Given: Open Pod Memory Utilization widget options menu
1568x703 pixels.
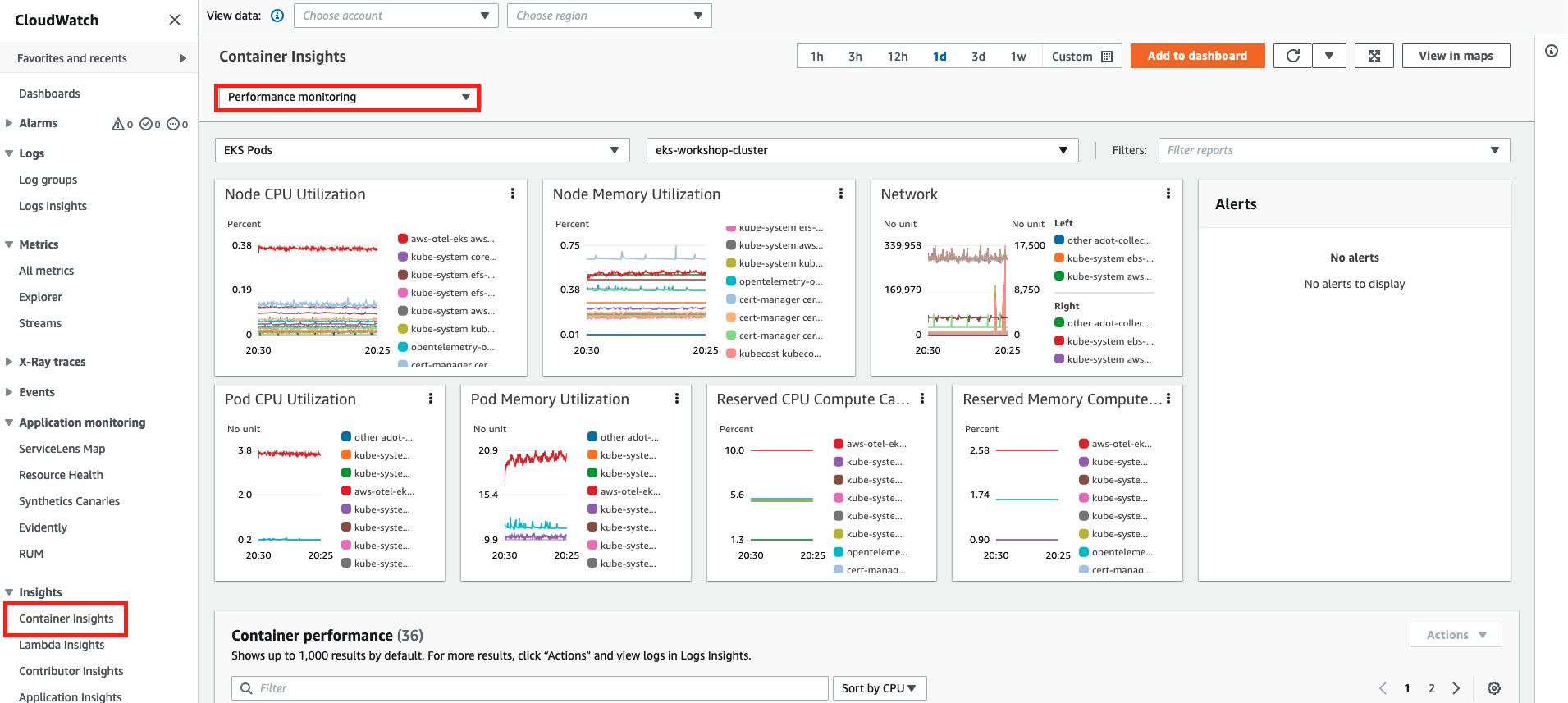Looking at the screenshot, I should (x=676, y=399).
